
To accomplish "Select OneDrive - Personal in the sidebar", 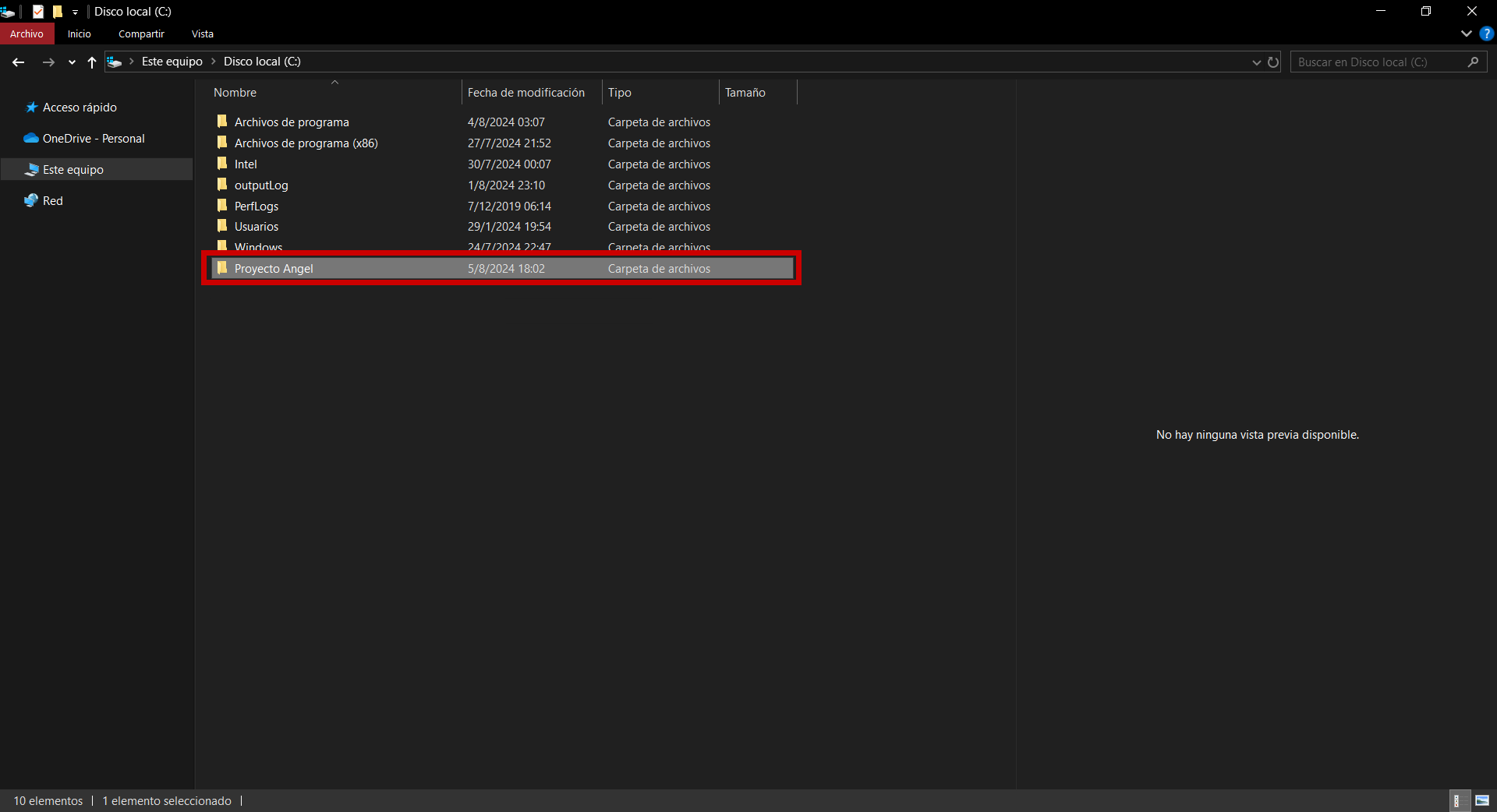I will 94,139.
